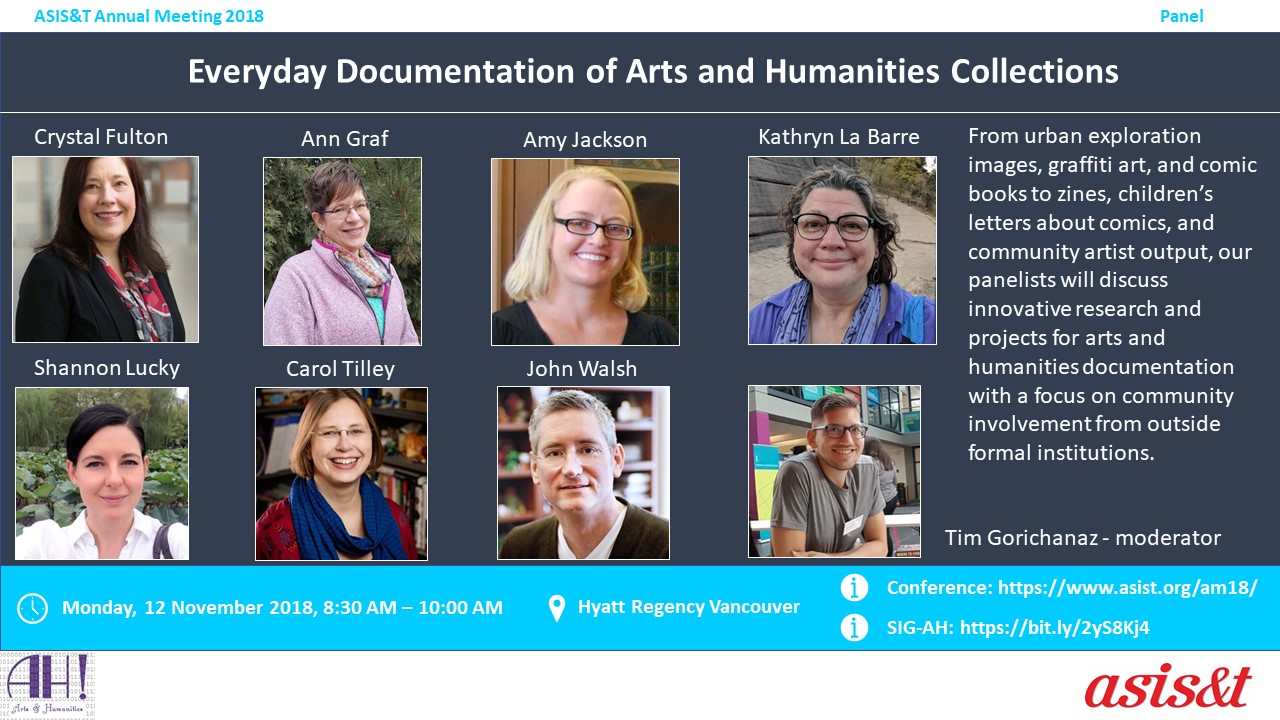Click the red asis&t logo
Image resolution: width=1280 pixels, height=720 pixels.
[x=1168, y=686]
